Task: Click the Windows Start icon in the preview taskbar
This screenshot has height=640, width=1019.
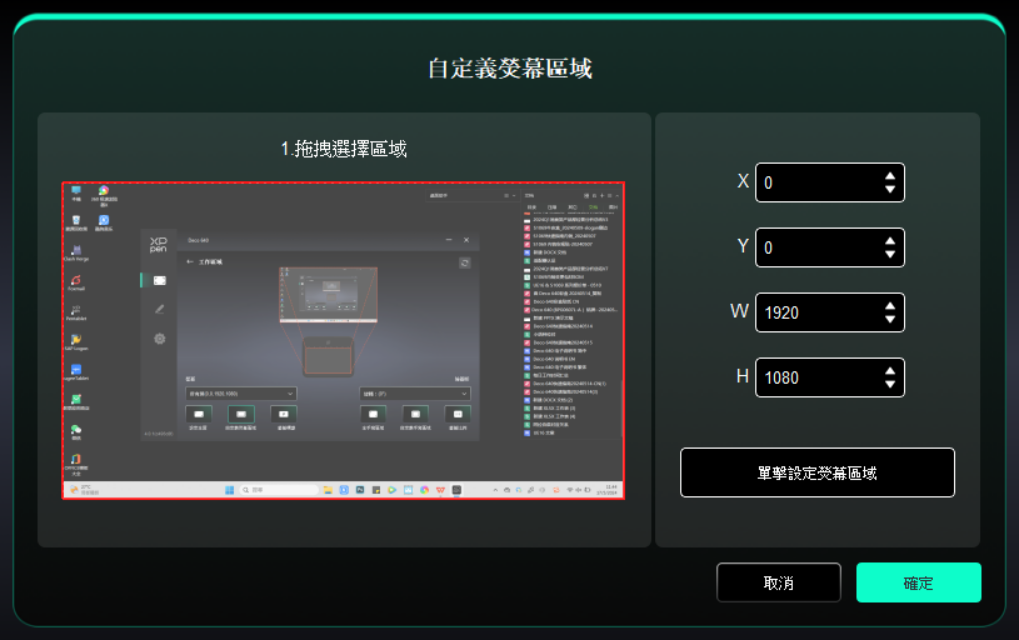Action: pos(229,490)
